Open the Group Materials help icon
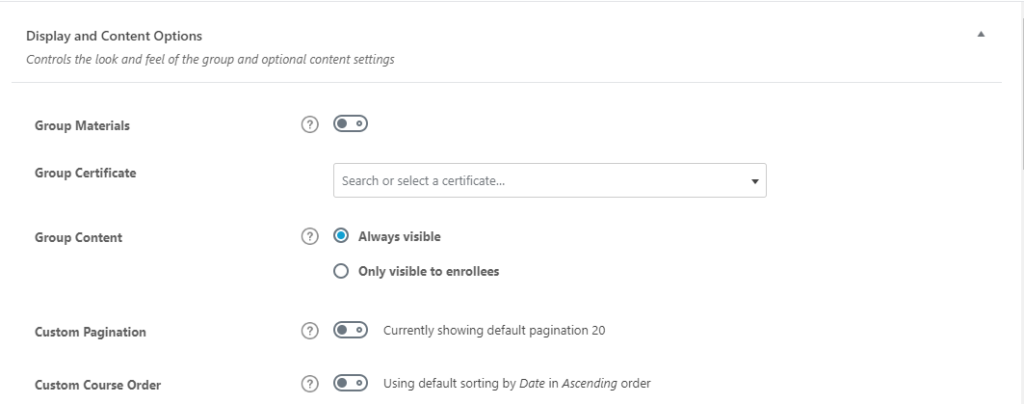Screen dimensions: 1024x404 310,124
